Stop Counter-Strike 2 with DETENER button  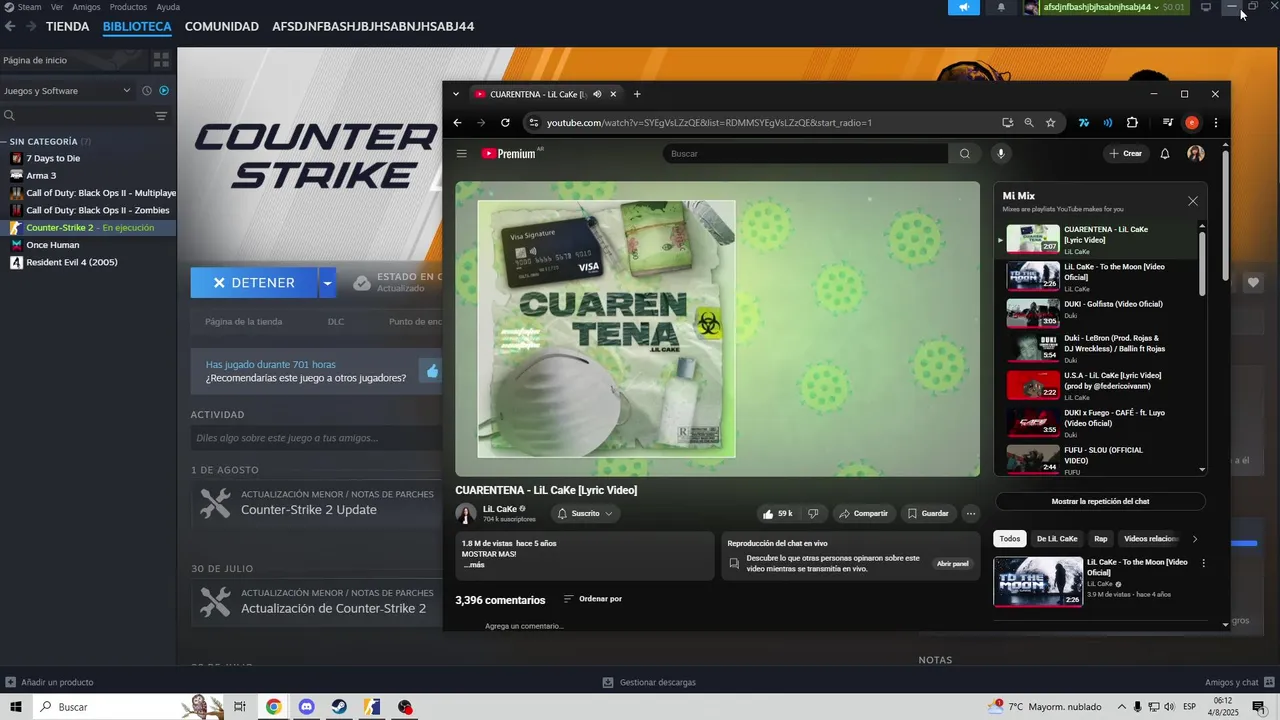click(x=254, y=283)
